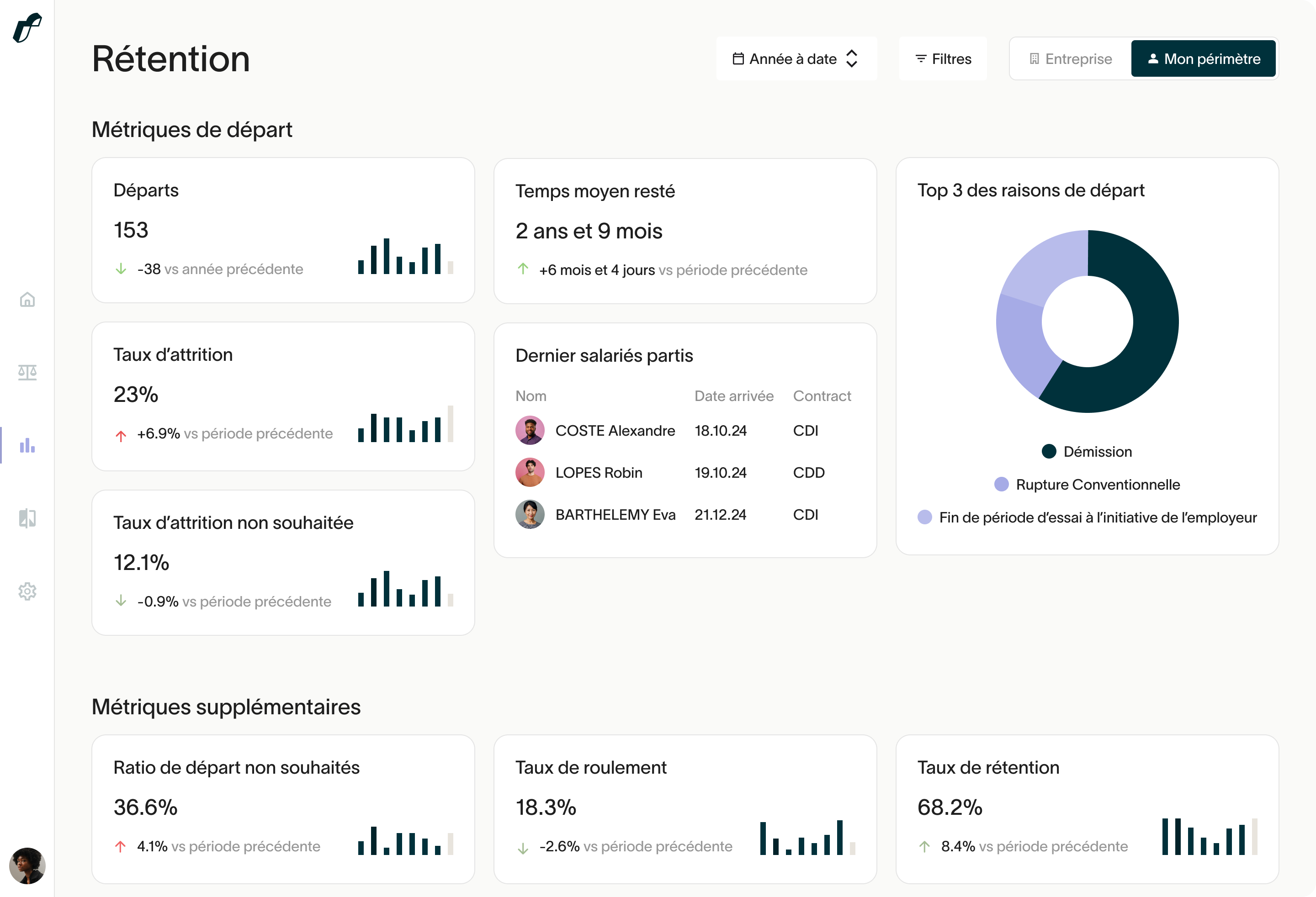Open the Année à date period dropdown
This screenshot has width=1316, height=897.
click(793, 59)
